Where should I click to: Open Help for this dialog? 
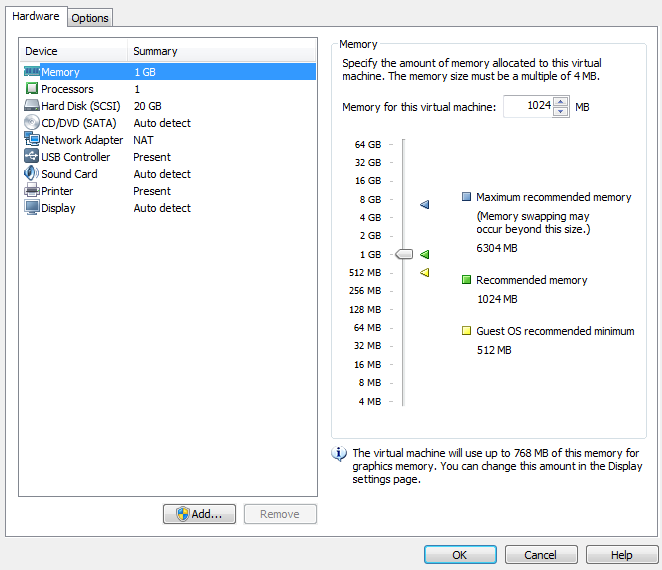click(x=622, y=555)
